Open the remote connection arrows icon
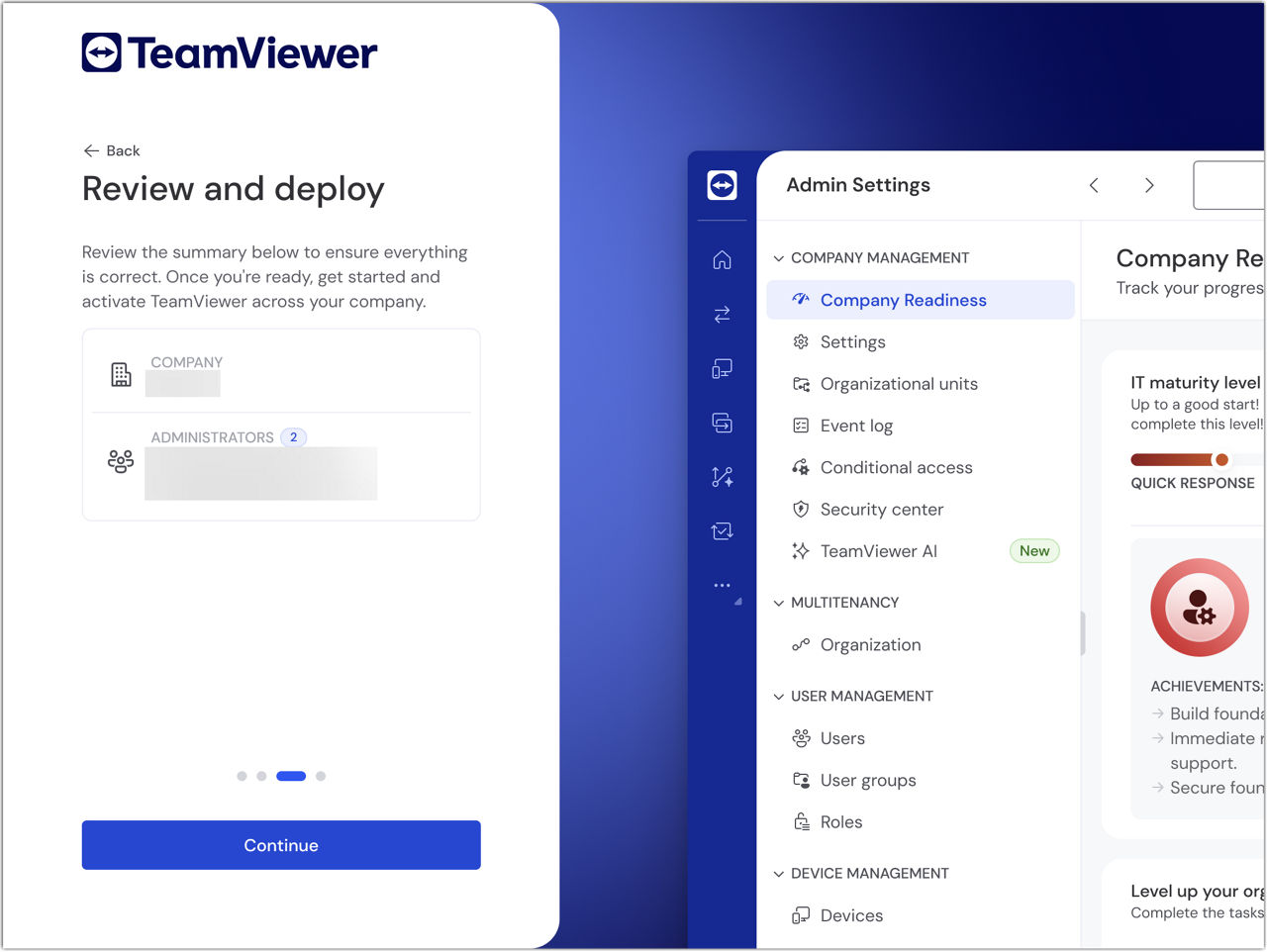 pos(722,315)
